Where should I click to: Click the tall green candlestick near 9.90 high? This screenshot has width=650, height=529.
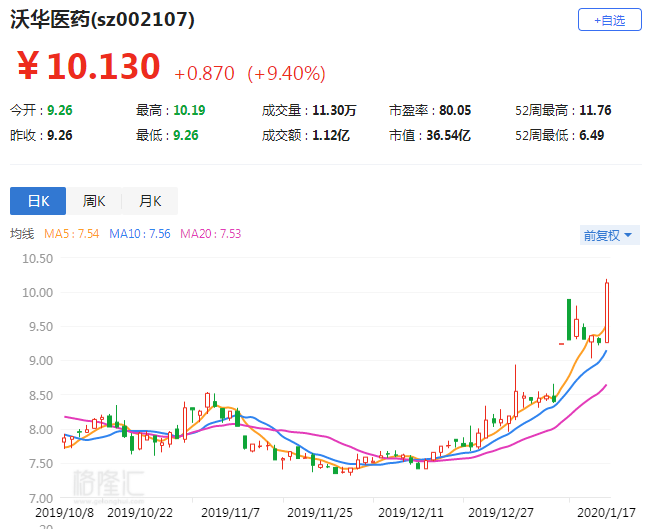click(x=569, y=319)
